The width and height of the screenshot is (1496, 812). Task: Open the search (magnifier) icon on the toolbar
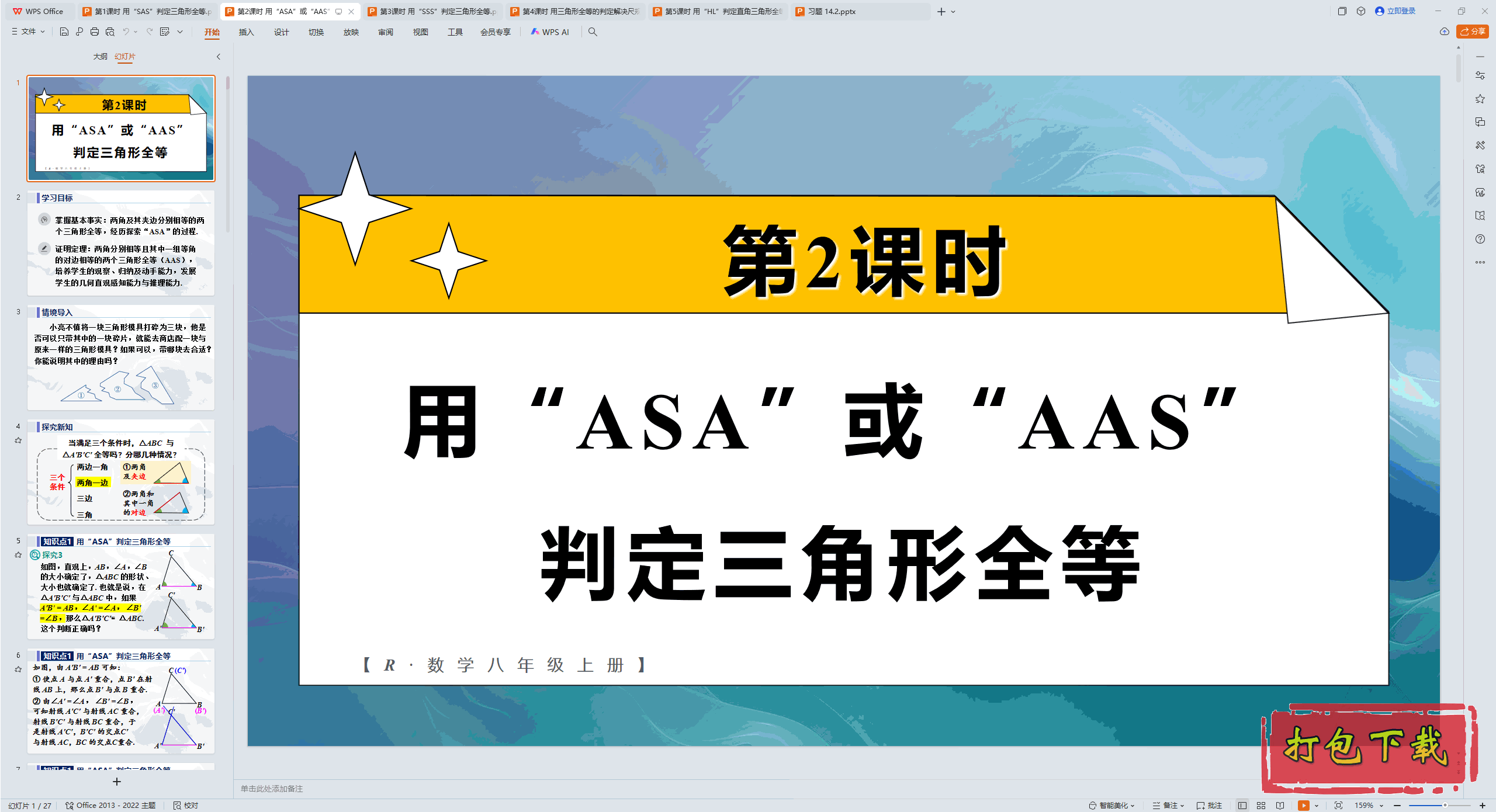click(x=593, y=32)
